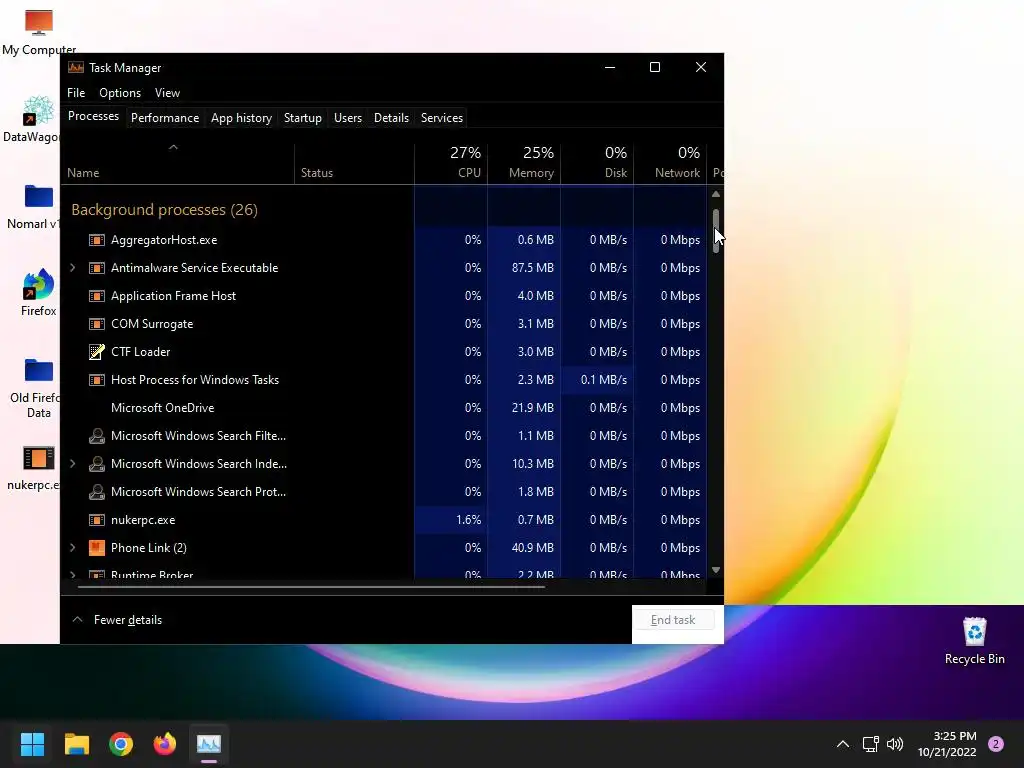Launch Firefox from the taskbar
The width and height of the screenshot is (1024, 768).
tap(165, 744)
